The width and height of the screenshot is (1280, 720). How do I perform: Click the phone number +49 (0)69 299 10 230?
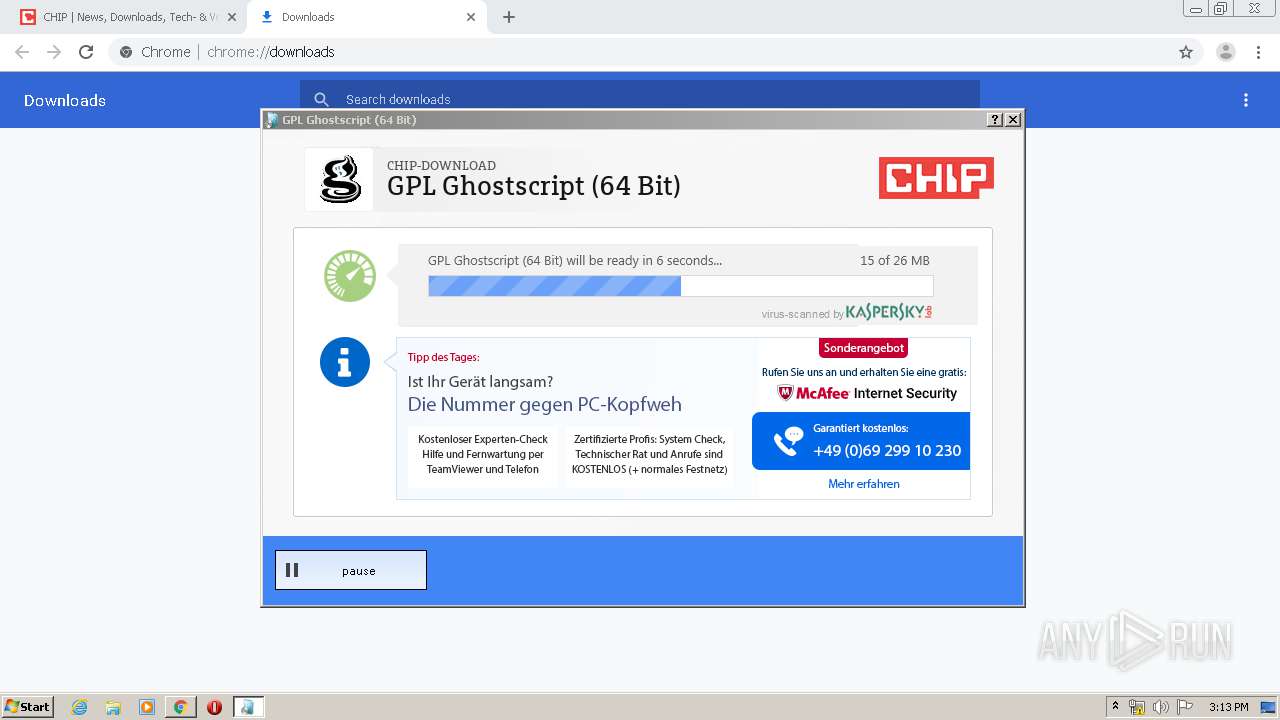[887, 451]
